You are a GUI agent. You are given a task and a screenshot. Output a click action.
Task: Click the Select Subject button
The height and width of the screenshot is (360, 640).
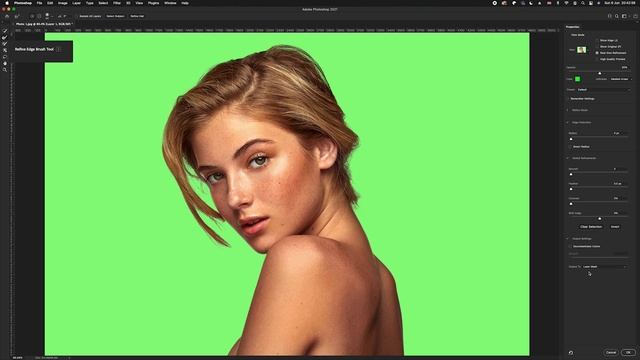[116, 16]
